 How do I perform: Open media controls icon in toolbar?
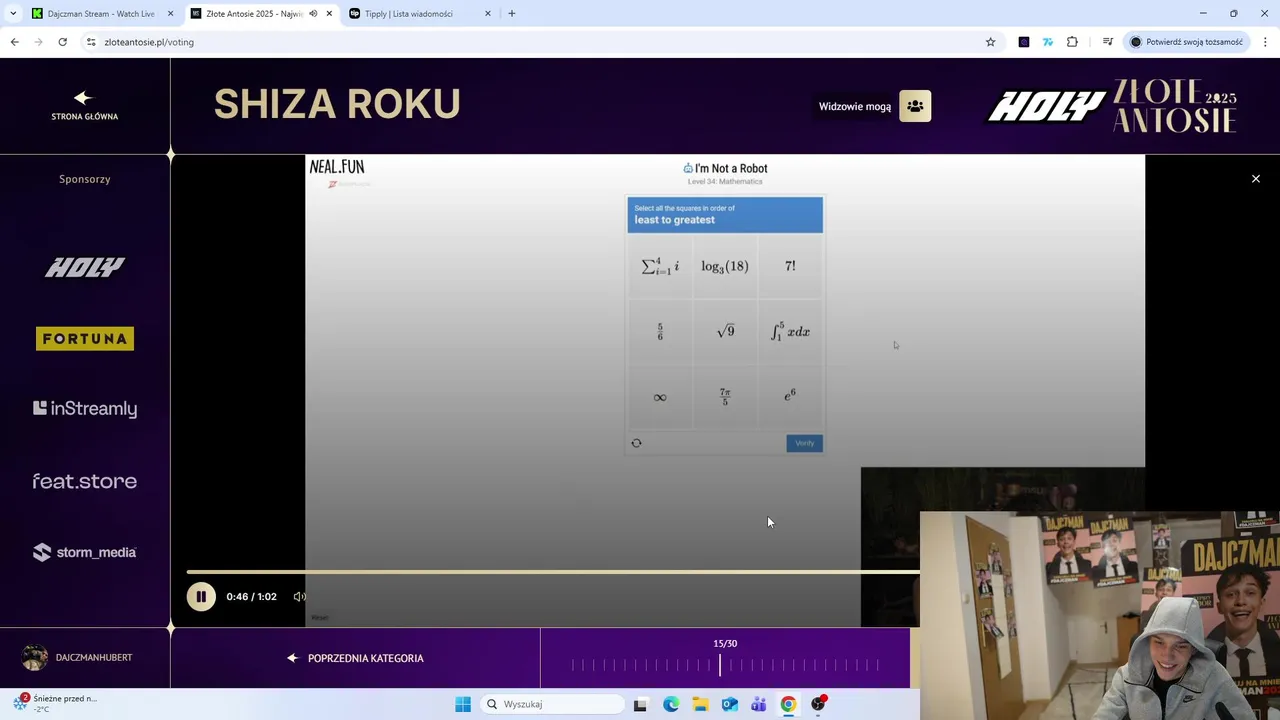tap(1108, 42)
